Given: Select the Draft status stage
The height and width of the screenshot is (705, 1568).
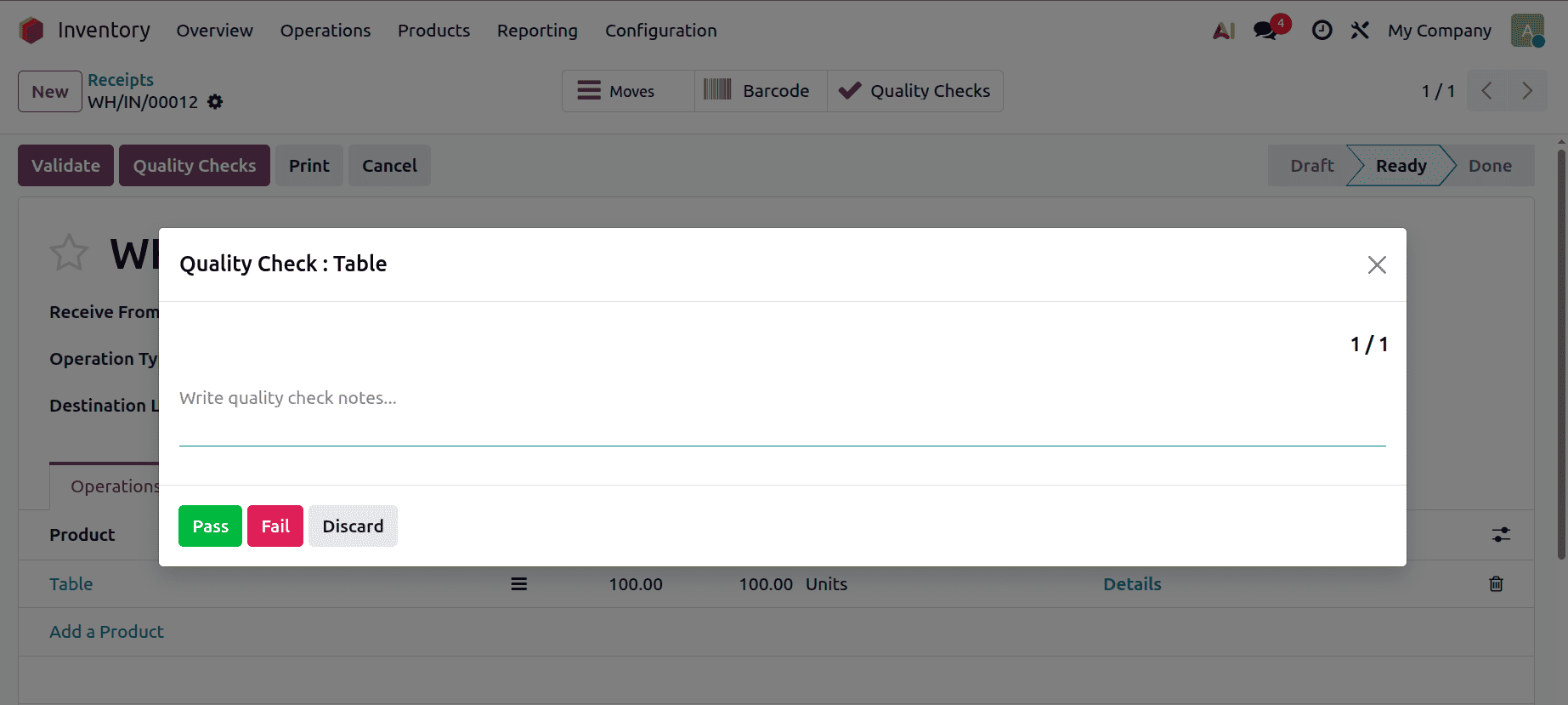Looking at the screenshot, I should [1311, 165].
